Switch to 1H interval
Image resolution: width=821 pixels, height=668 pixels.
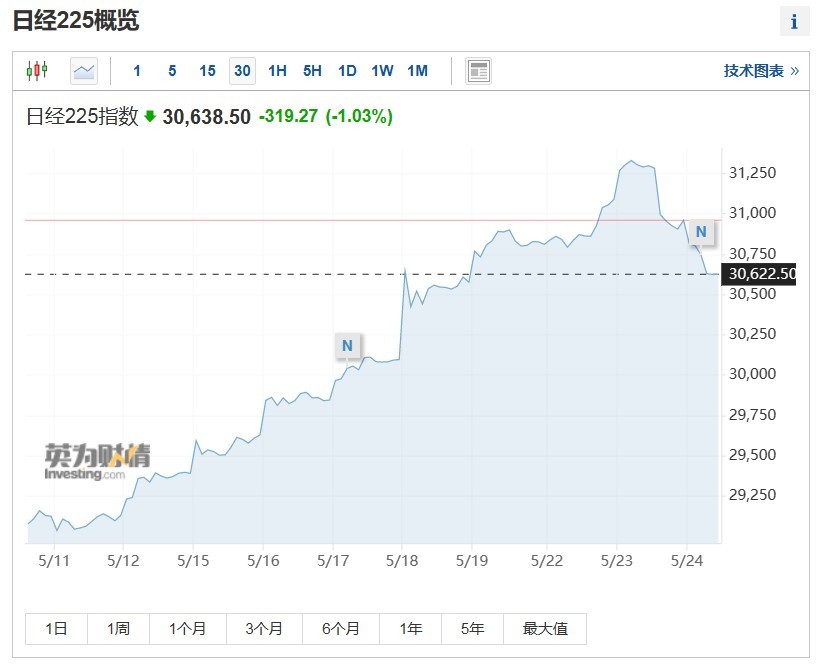[277, 71]
